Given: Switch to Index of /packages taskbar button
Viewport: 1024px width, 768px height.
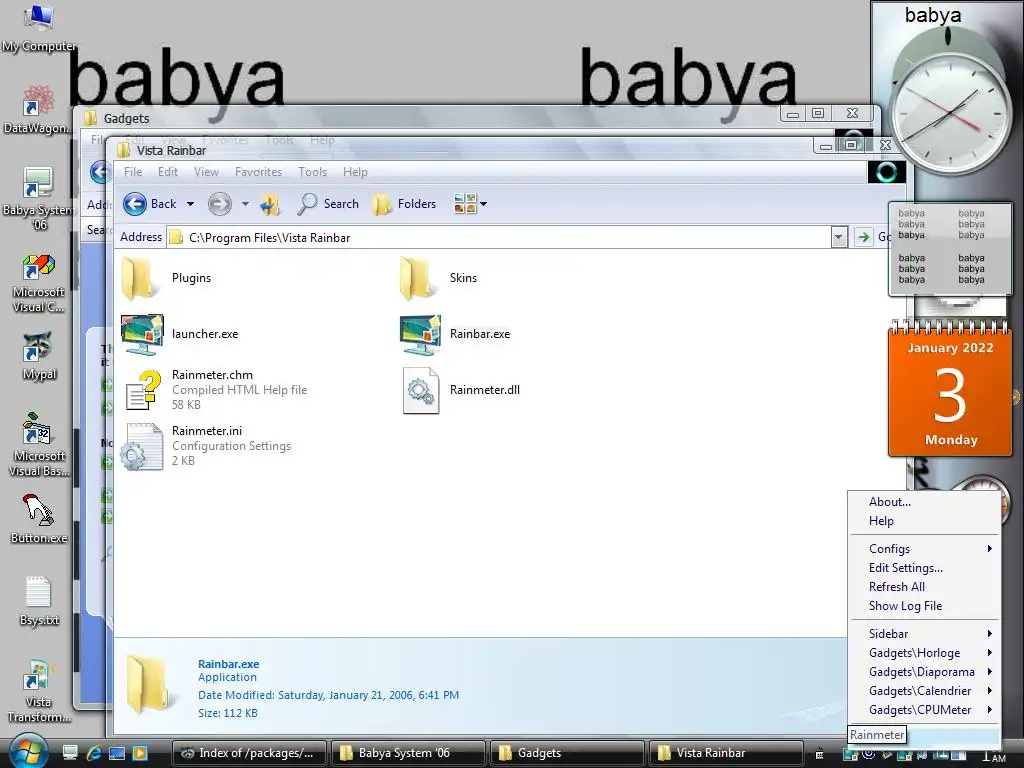Looking at the screenshot, I should coord(248,753).
